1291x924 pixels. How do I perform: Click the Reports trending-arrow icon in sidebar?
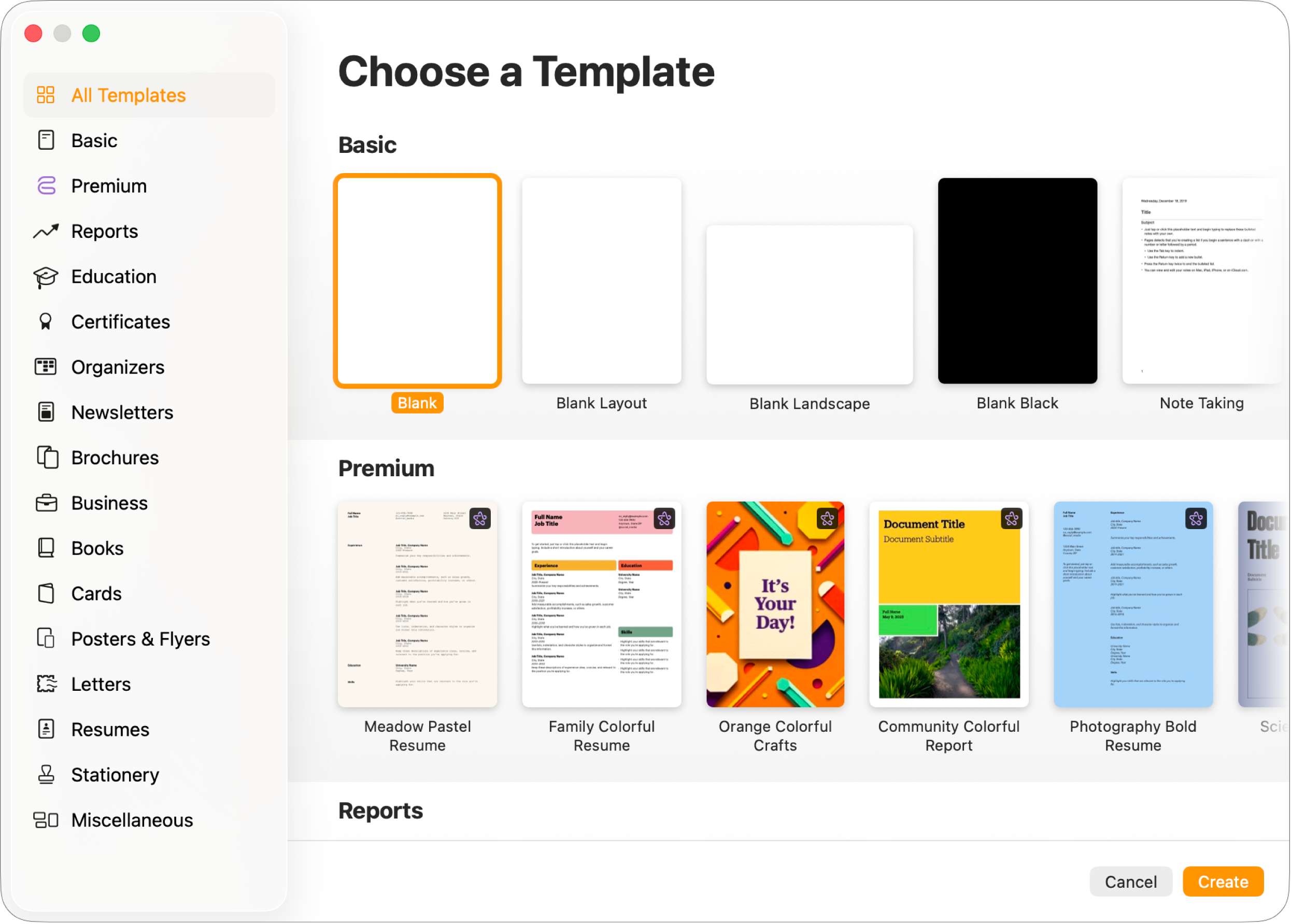tap(46, 231)
